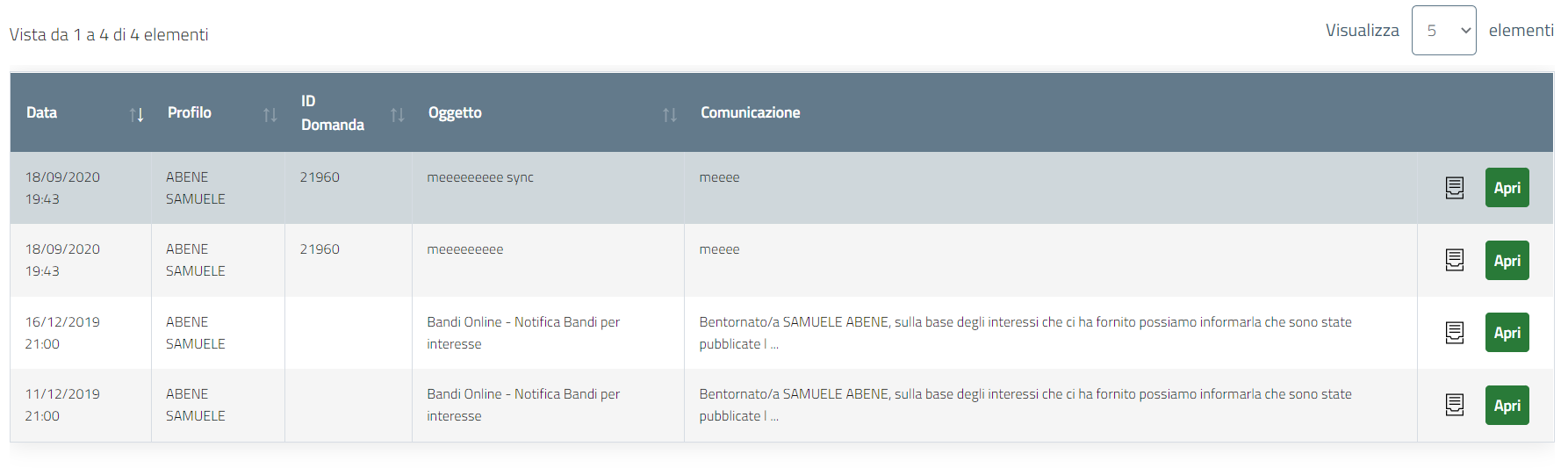Click the document icon in the 11/12/2019 row

click(x=1454, y=405)
